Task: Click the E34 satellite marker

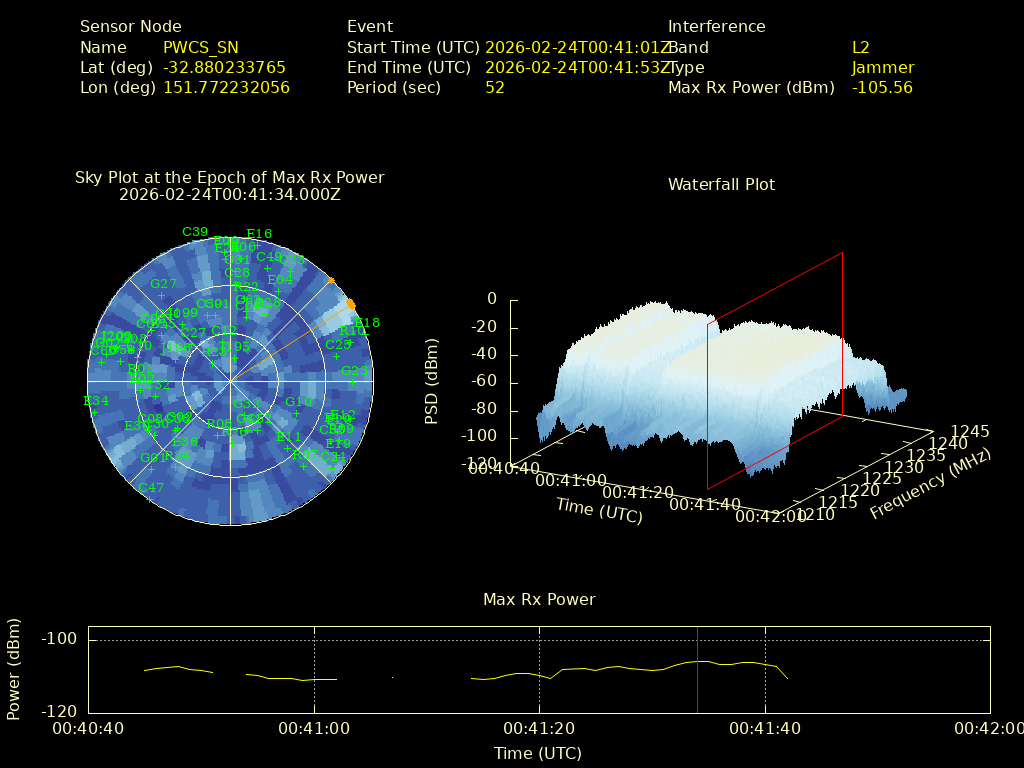Action: click(x=96, y=402)
